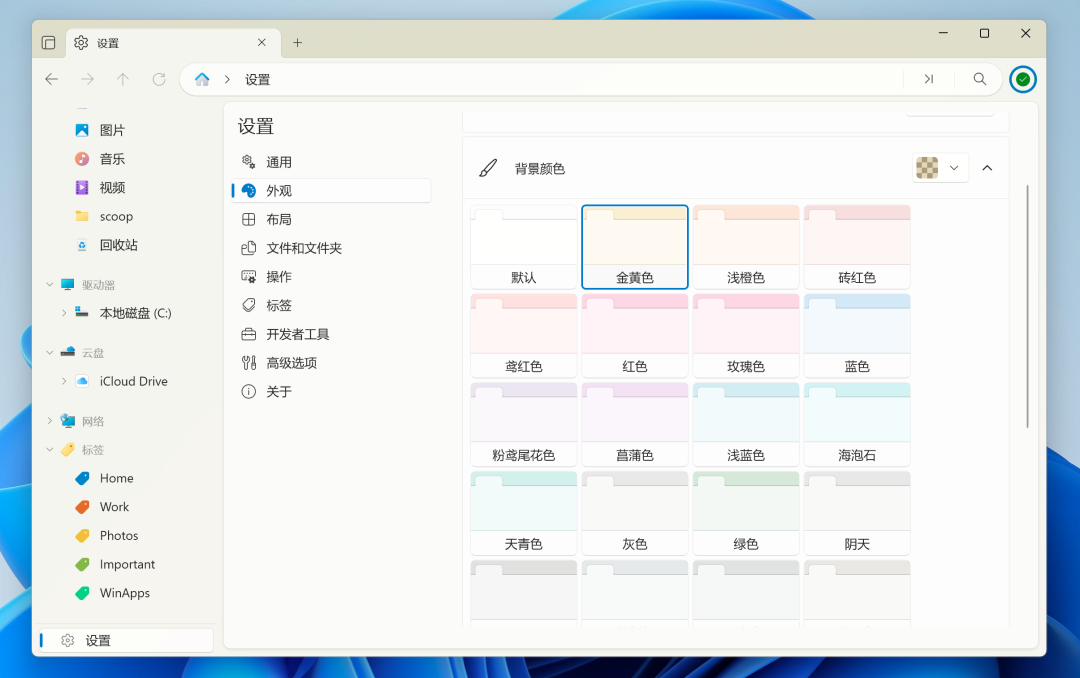Open 开发者工具 settings page
The width and height of the screenshot is (1080, 678).
[331, 334]
